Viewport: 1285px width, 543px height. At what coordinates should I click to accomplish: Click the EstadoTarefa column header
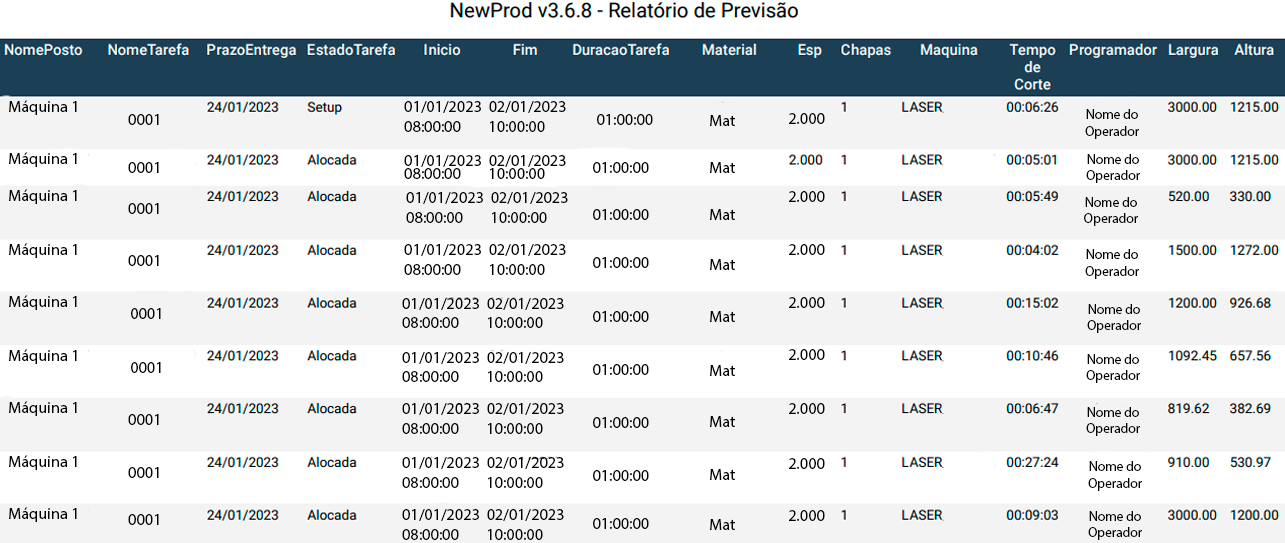[351, 50]
